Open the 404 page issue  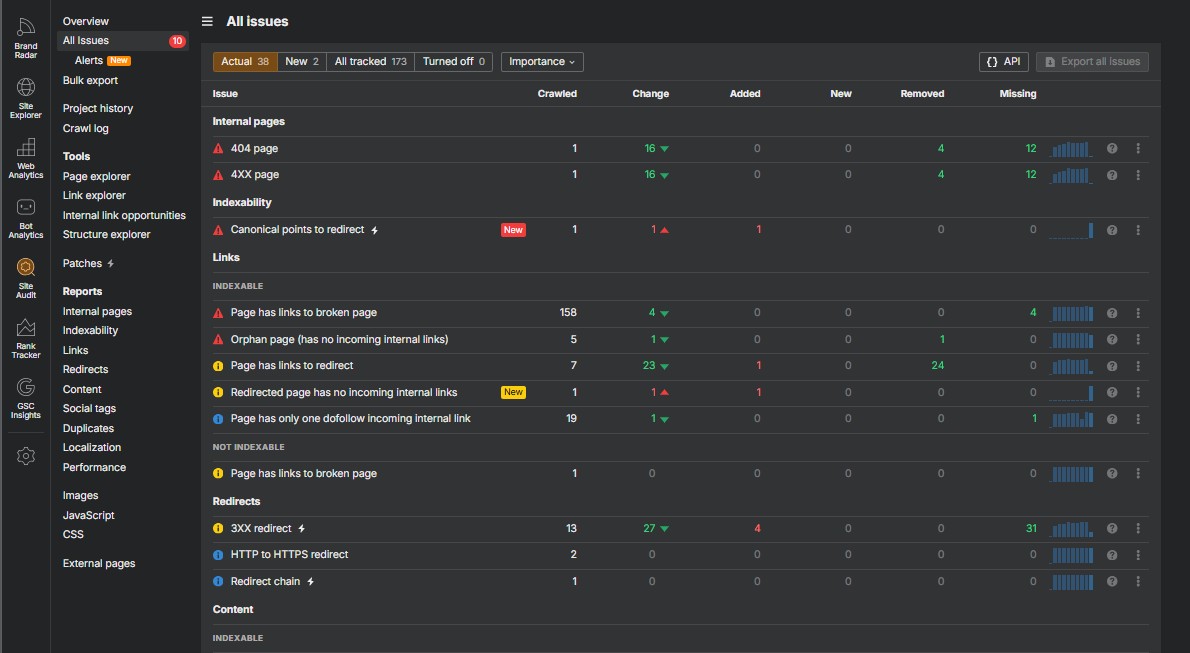click(254, 149)
